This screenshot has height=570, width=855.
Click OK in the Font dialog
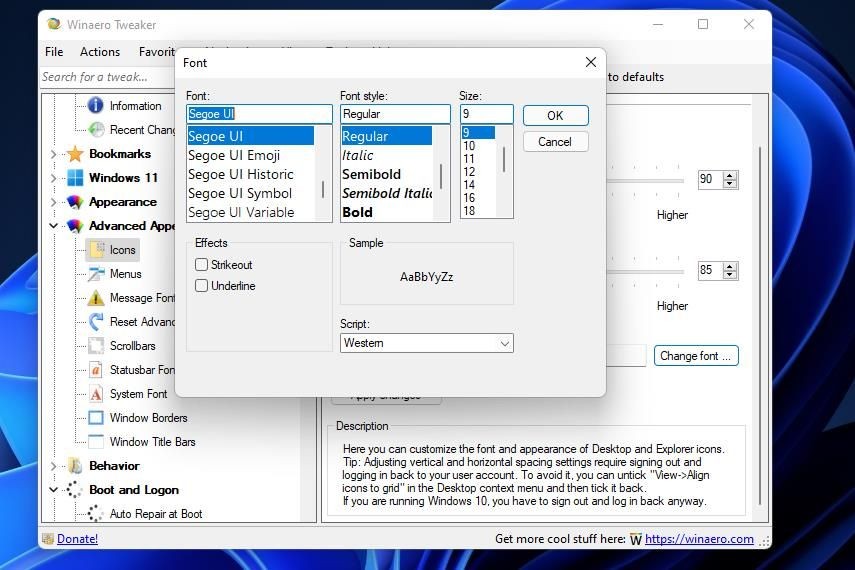point(555,116)
